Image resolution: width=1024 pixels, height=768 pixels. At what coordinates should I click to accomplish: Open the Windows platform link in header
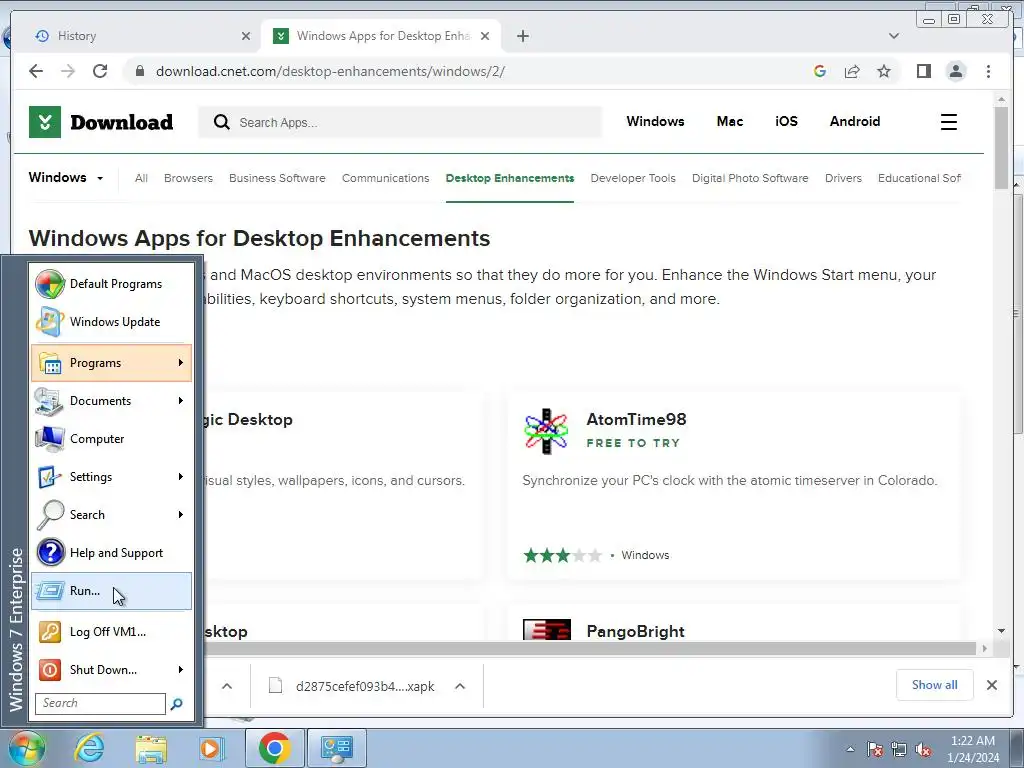click(x=655, y=121)
